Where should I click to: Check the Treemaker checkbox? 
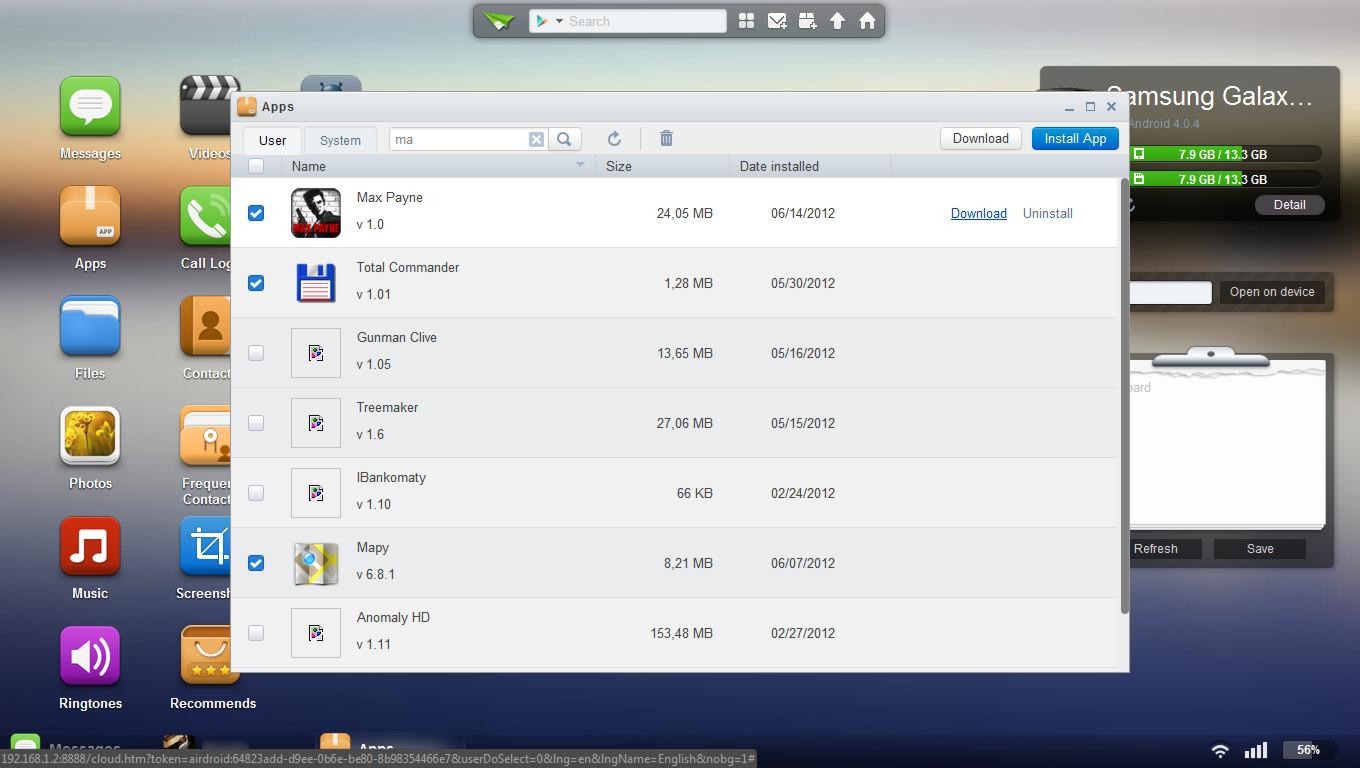[256, 423]
